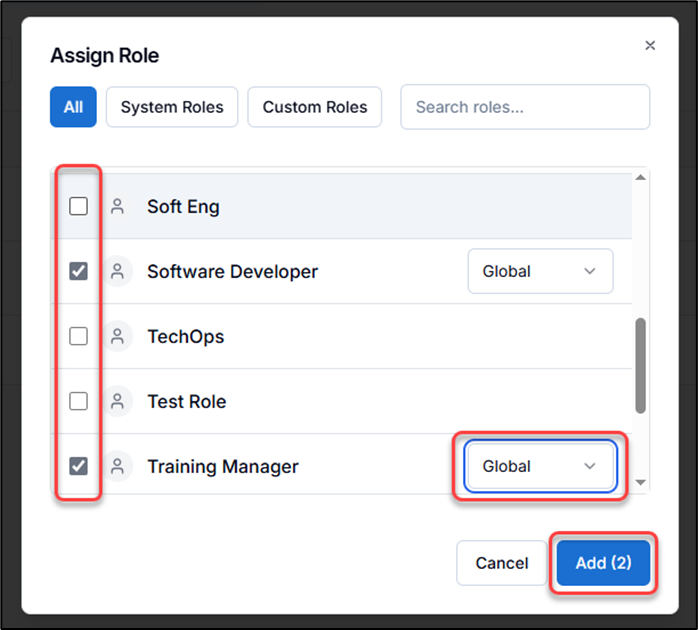The height and width of the screenshot is (630, 698).
Task: Switch to the System Roles tab
Action: click(x=172, y=107)
